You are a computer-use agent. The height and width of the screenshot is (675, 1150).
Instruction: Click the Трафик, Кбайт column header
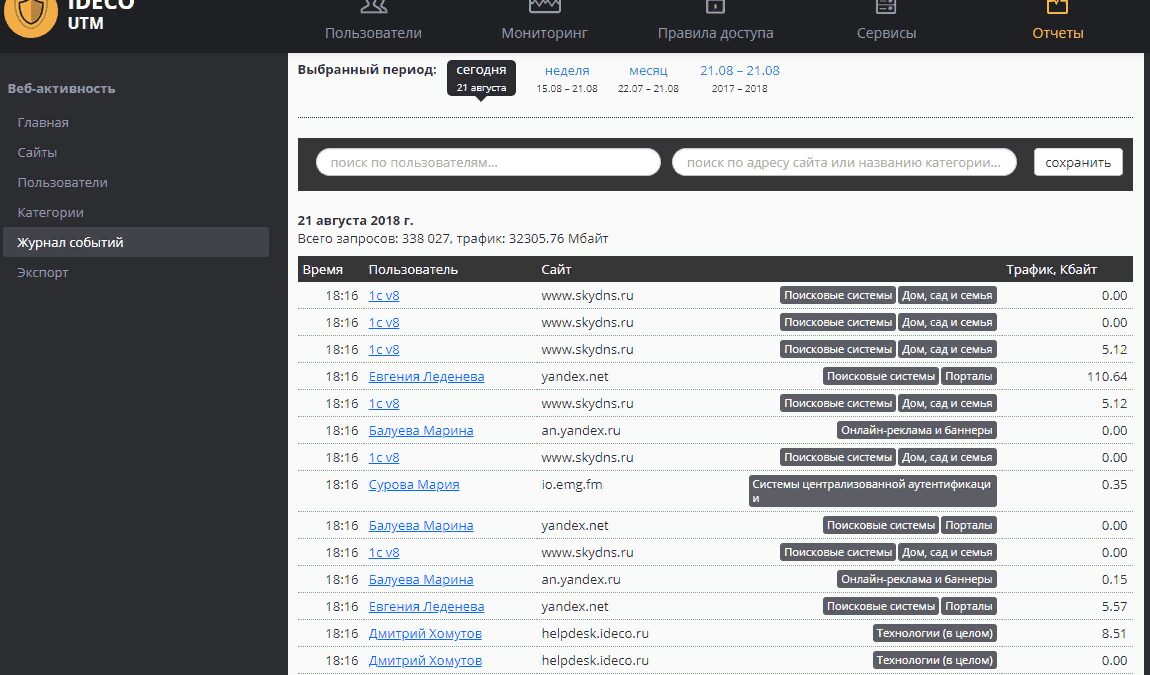coord(1051,270)
